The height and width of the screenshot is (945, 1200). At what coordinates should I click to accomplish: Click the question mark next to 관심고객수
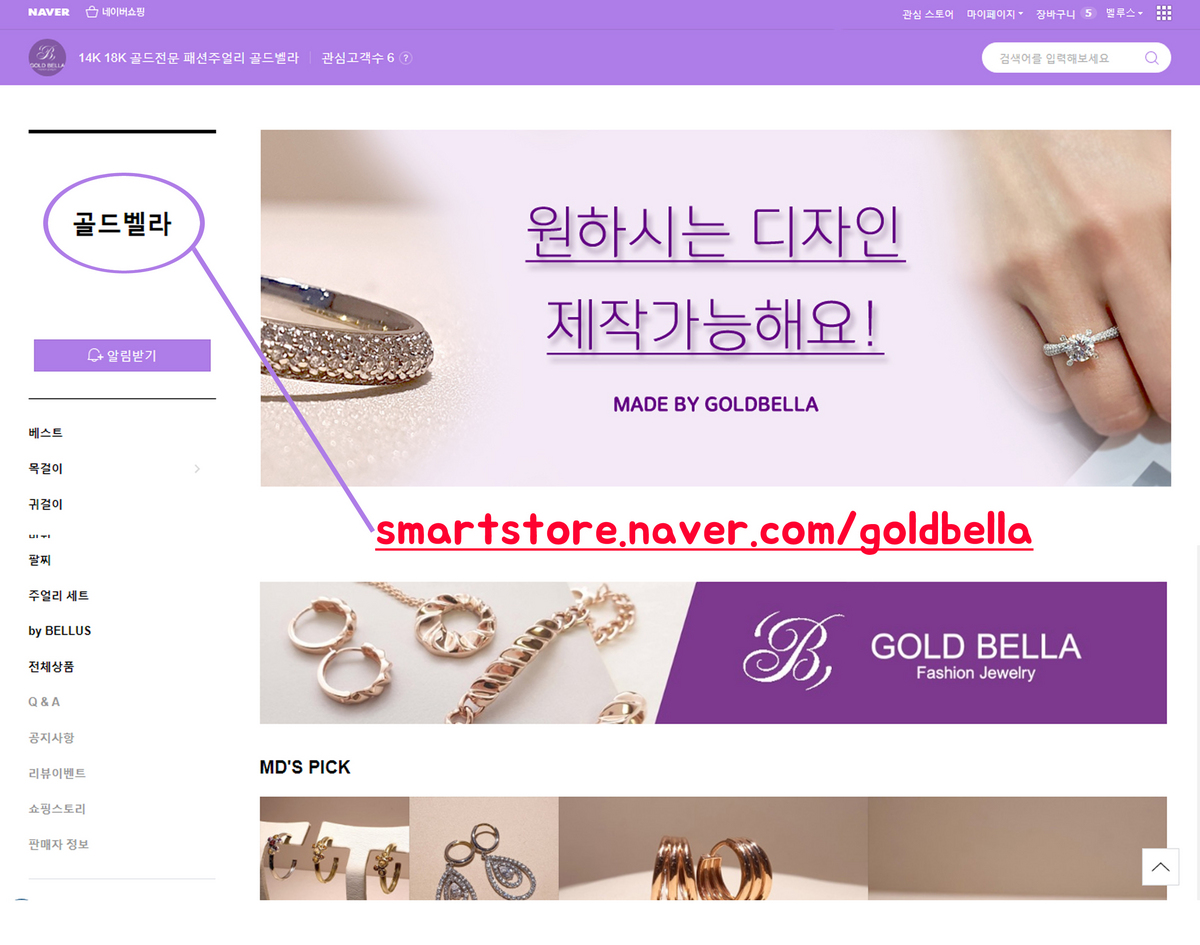[x=405, y=58]
